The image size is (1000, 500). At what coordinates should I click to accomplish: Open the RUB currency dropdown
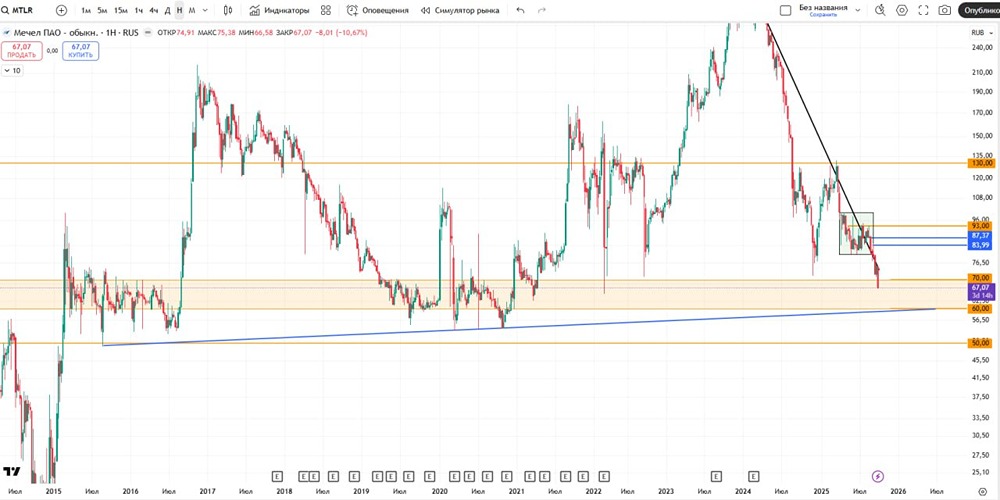pyautogui.click(x=982, y=33)
